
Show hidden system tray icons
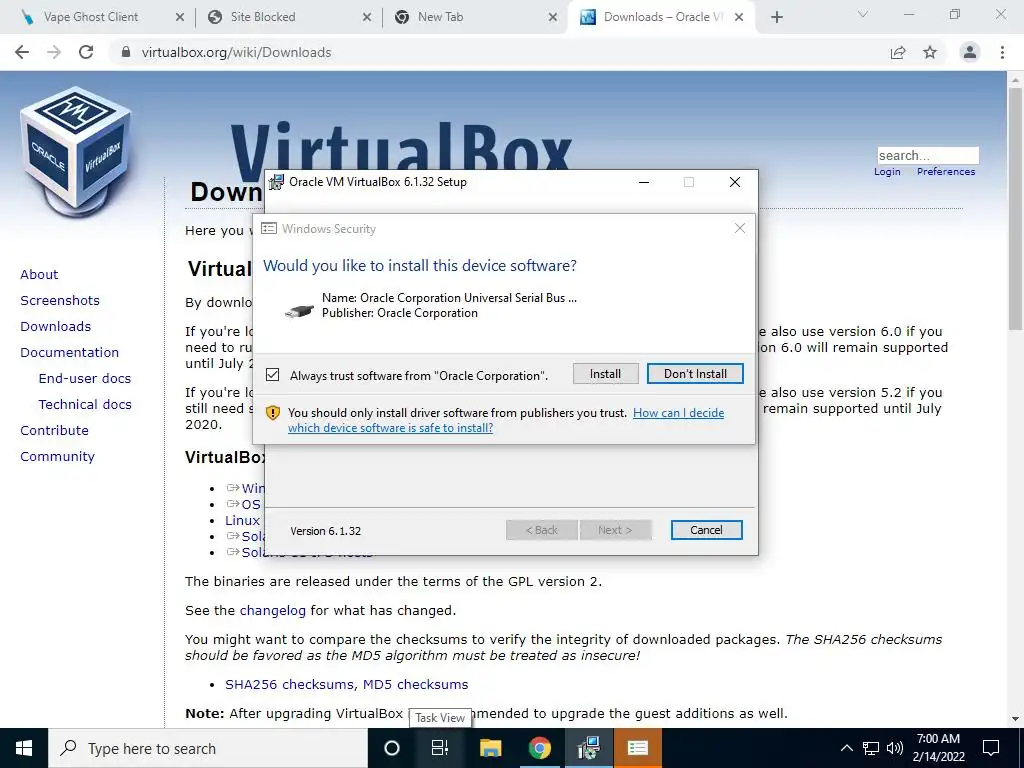coord(846,748)
